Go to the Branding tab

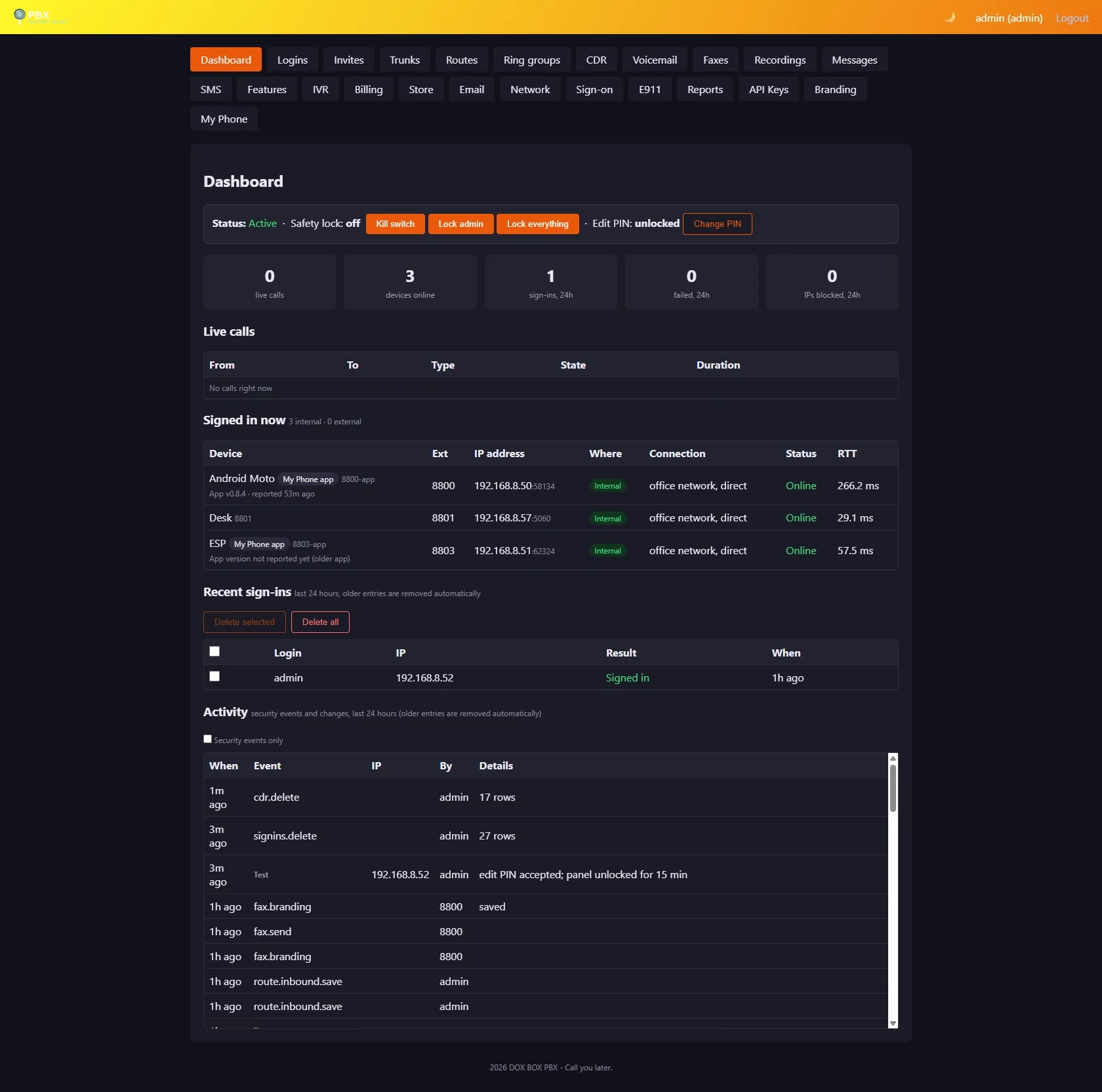(x=836, y=89)
